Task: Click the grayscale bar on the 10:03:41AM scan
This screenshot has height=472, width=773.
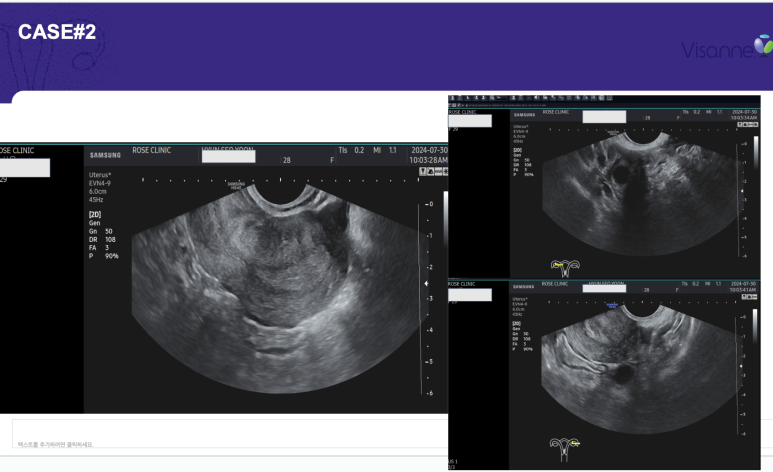Action: 755,326
